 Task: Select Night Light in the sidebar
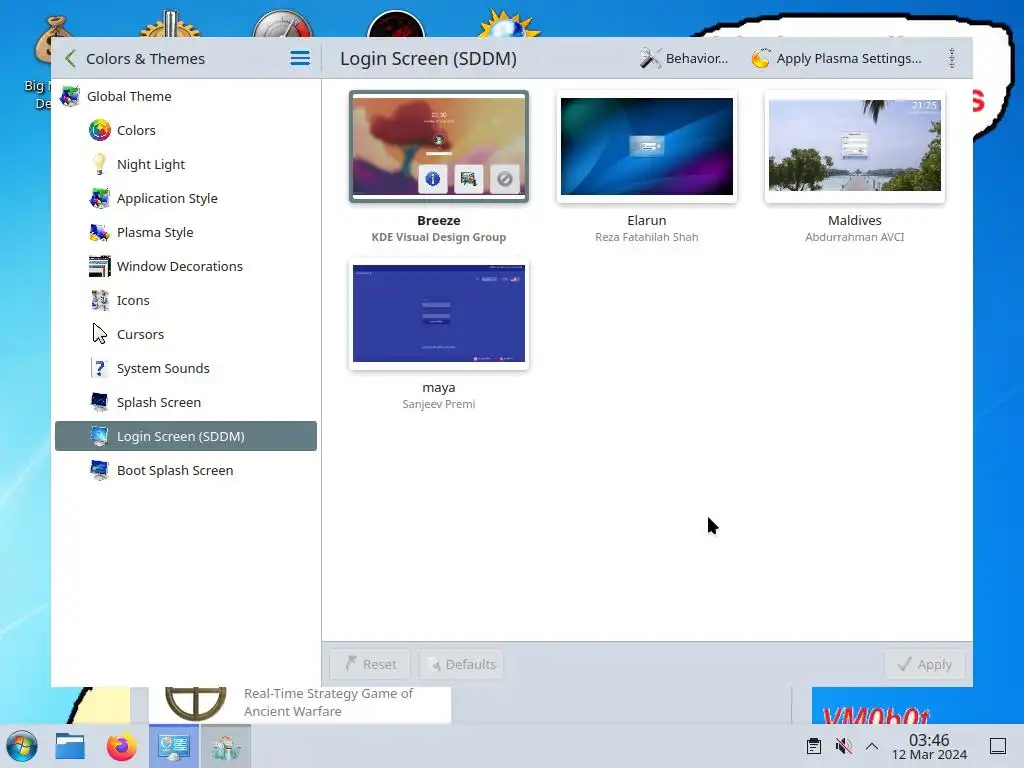[185, 165]
